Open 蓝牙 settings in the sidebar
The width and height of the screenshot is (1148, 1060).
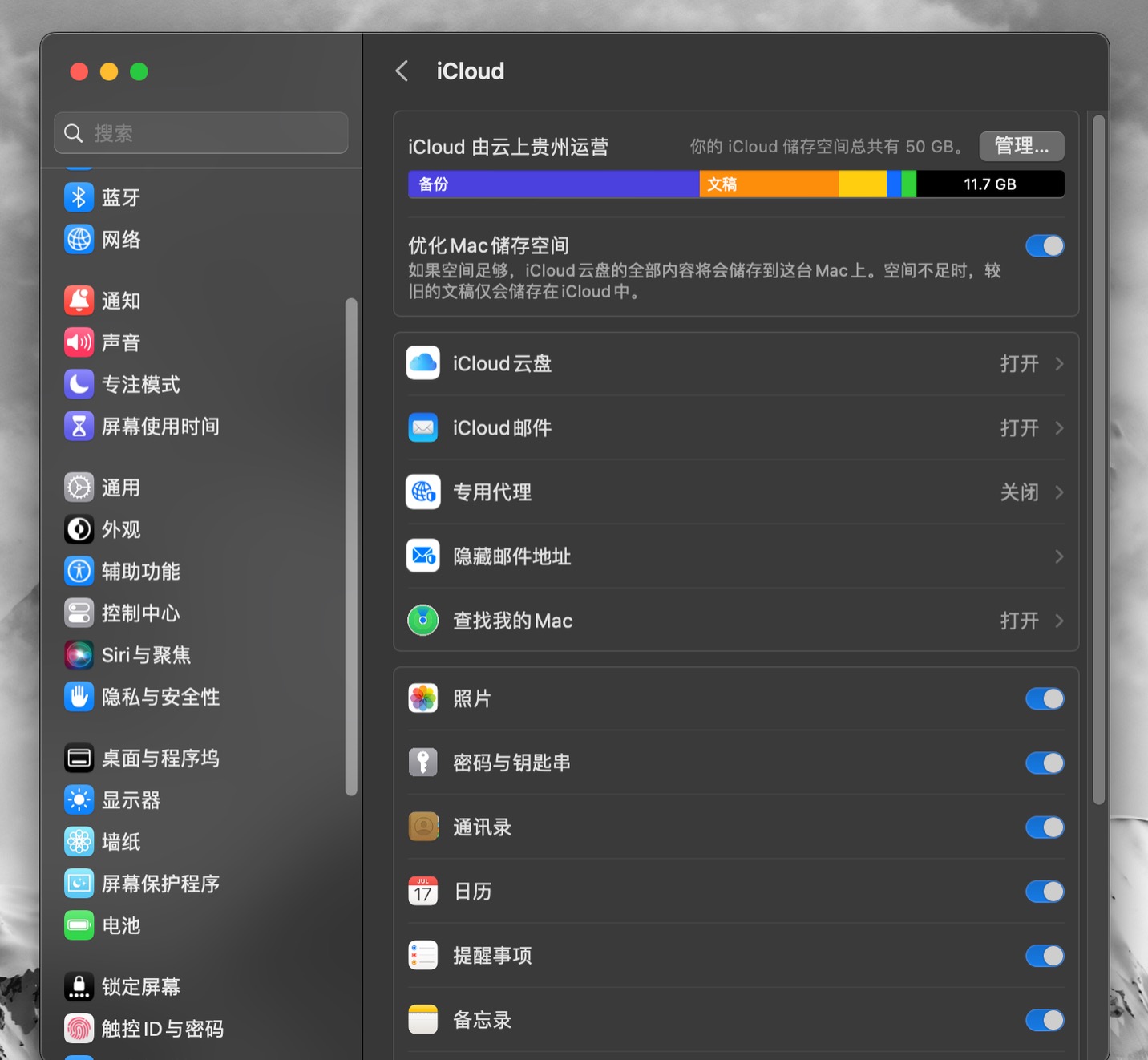(x=121, y=196)
